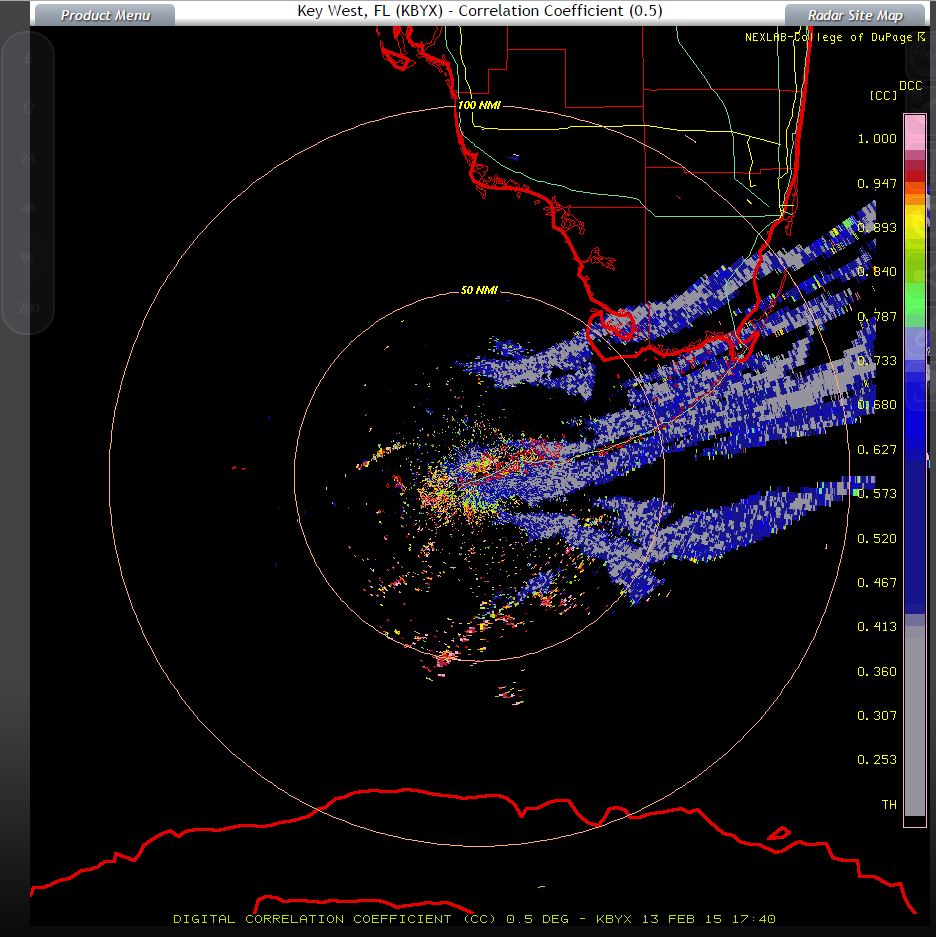Choose 12 in the faded frame panel
This screenshot has width=936, height=937.
pyautogui.click(x=27, y=108)
